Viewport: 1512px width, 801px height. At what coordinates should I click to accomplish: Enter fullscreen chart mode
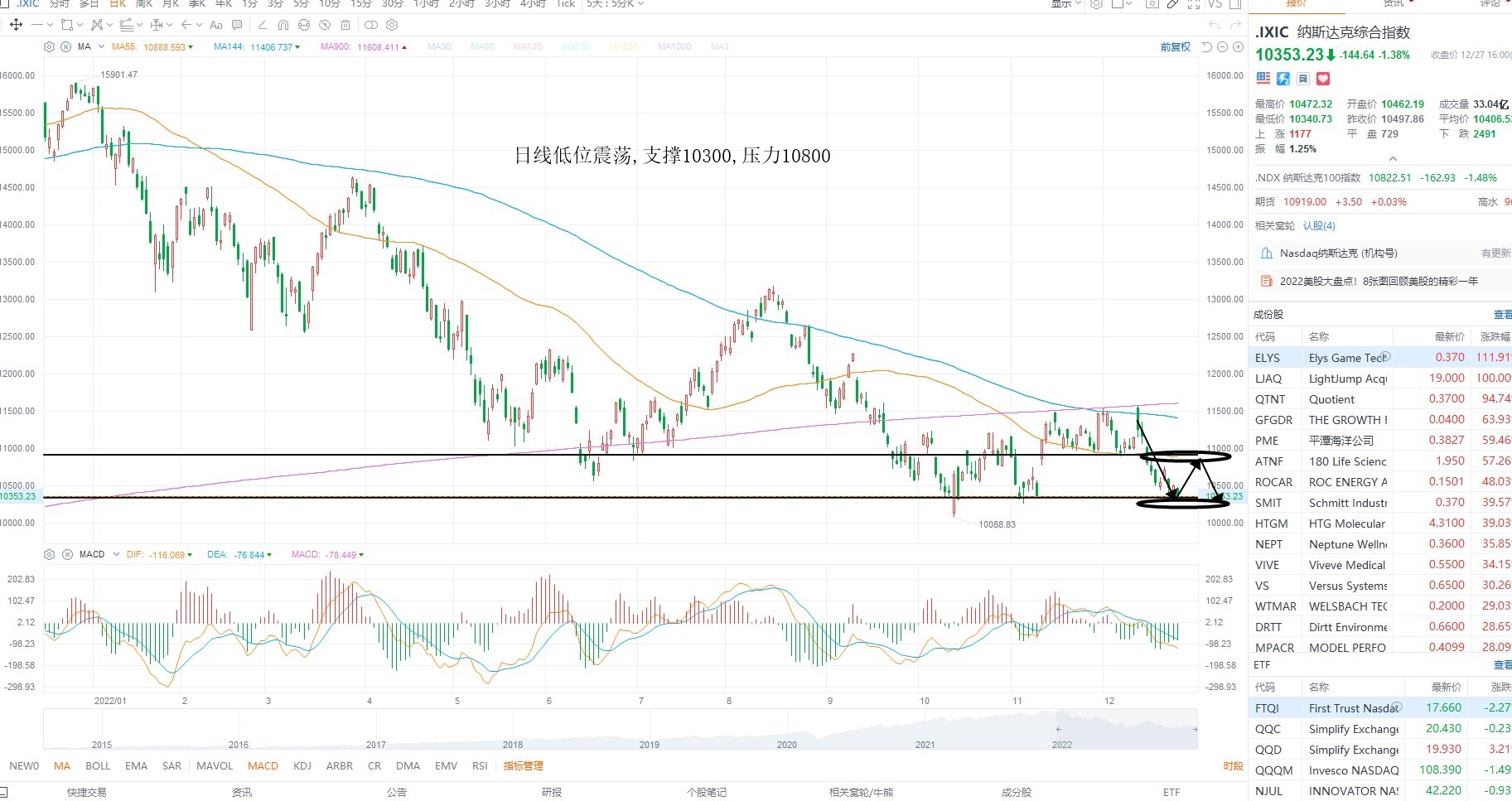1194,4
